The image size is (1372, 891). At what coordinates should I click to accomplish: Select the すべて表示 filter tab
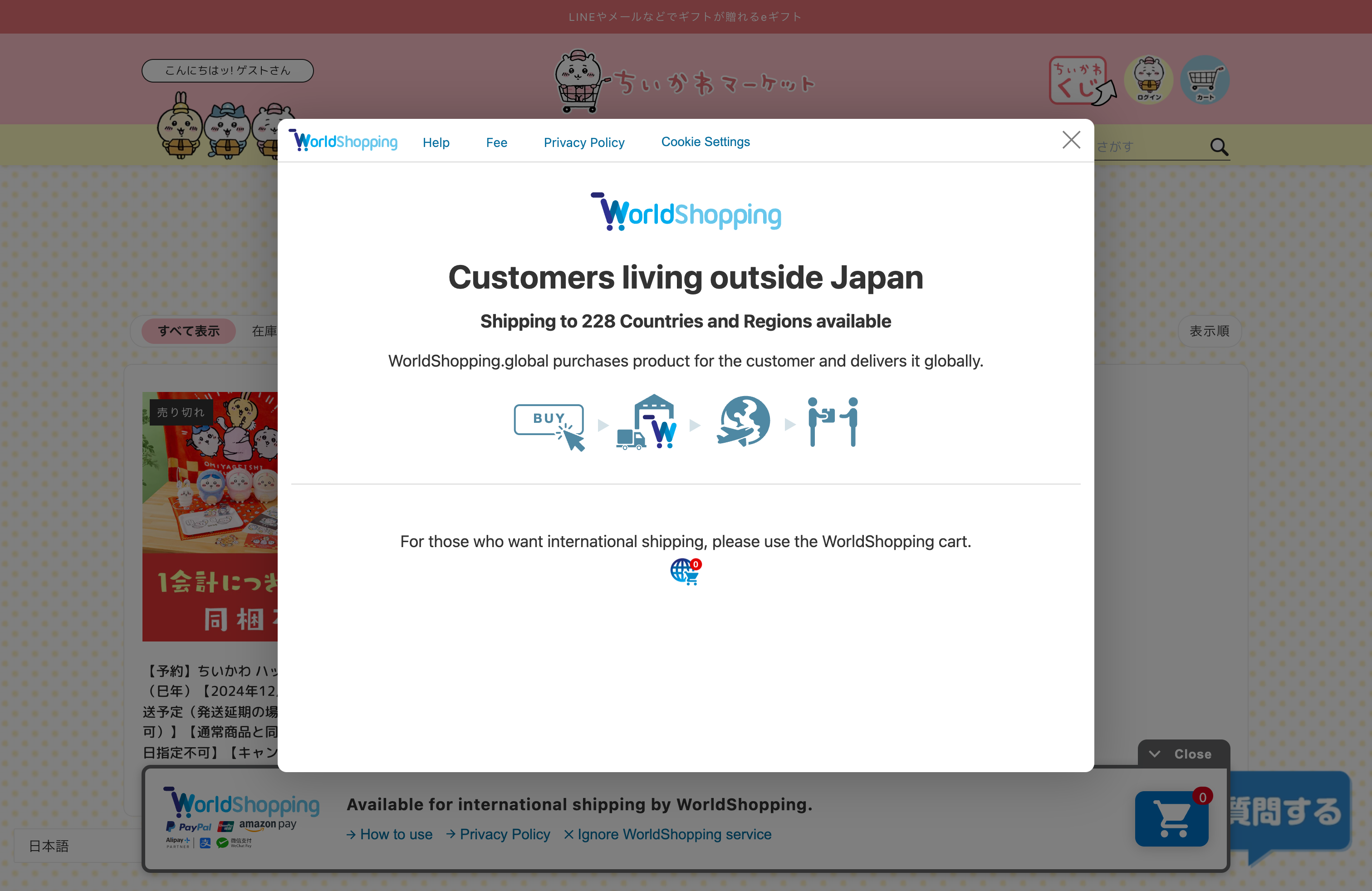click(x=188, y=331)
